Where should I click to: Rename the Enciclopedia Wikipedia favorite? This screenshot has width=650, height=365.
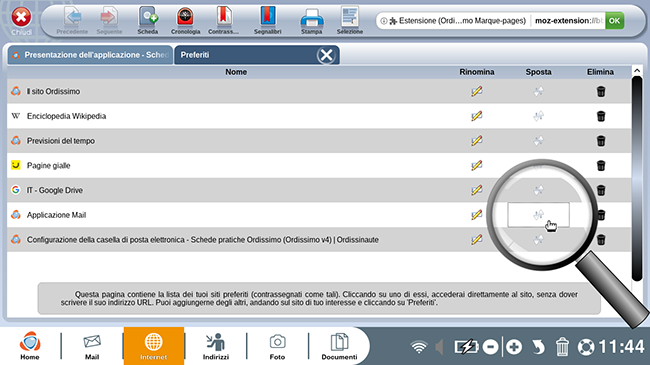click(477, 116)
